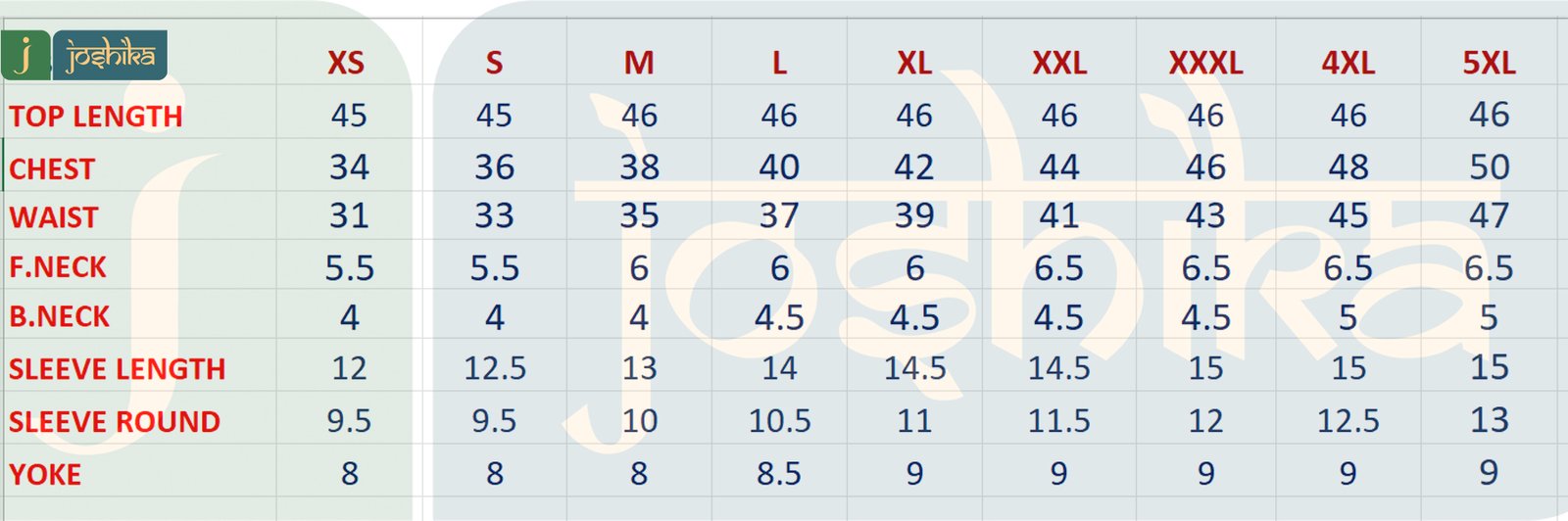
Task: Select sleeve length 12.5 under size S
Action: pyautogui.click(x=494, y=368)
